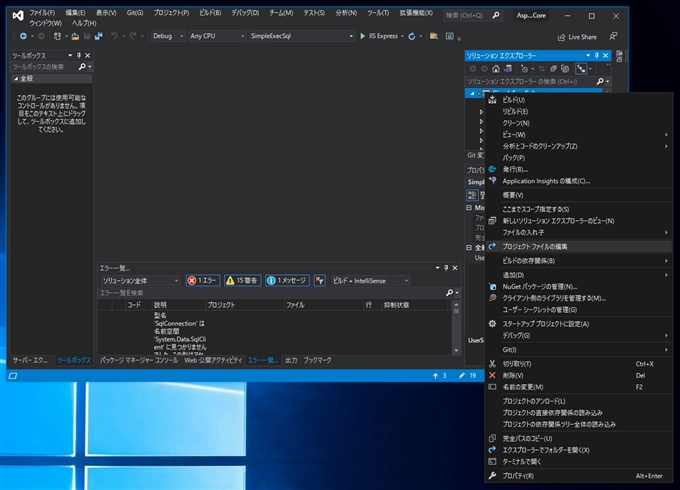
Task: Click the show all files icon in Solution Explorer
Action: [x=565, y=69]
